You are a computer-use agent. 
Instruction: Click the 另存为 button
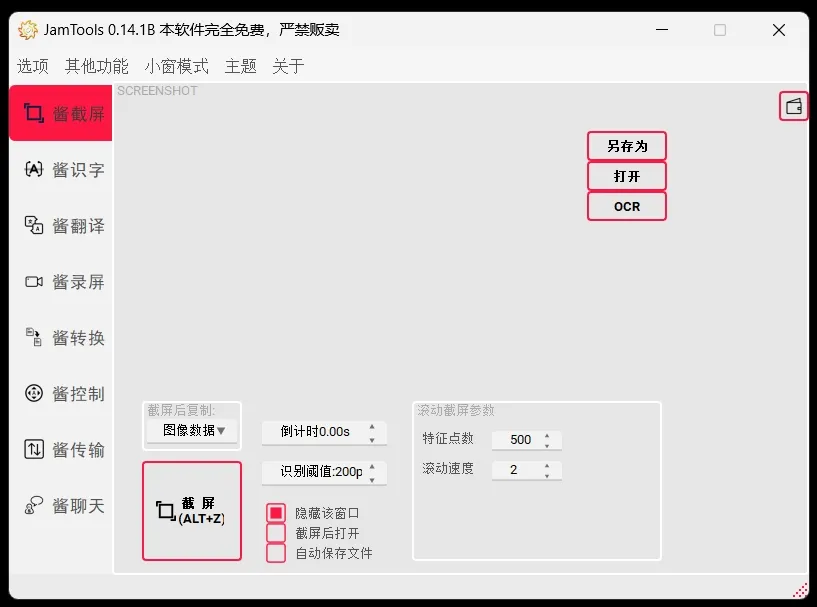pyautogui.click(x=627, y=146)
